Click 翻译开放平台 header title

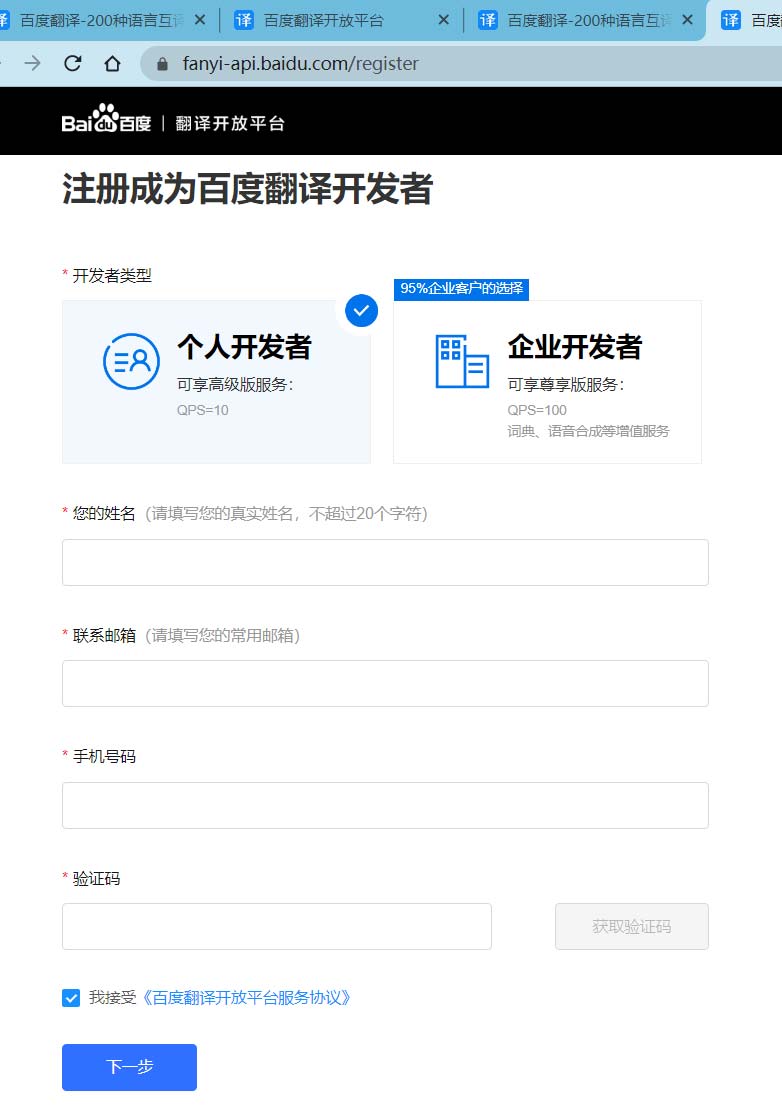tap(230, 124)
